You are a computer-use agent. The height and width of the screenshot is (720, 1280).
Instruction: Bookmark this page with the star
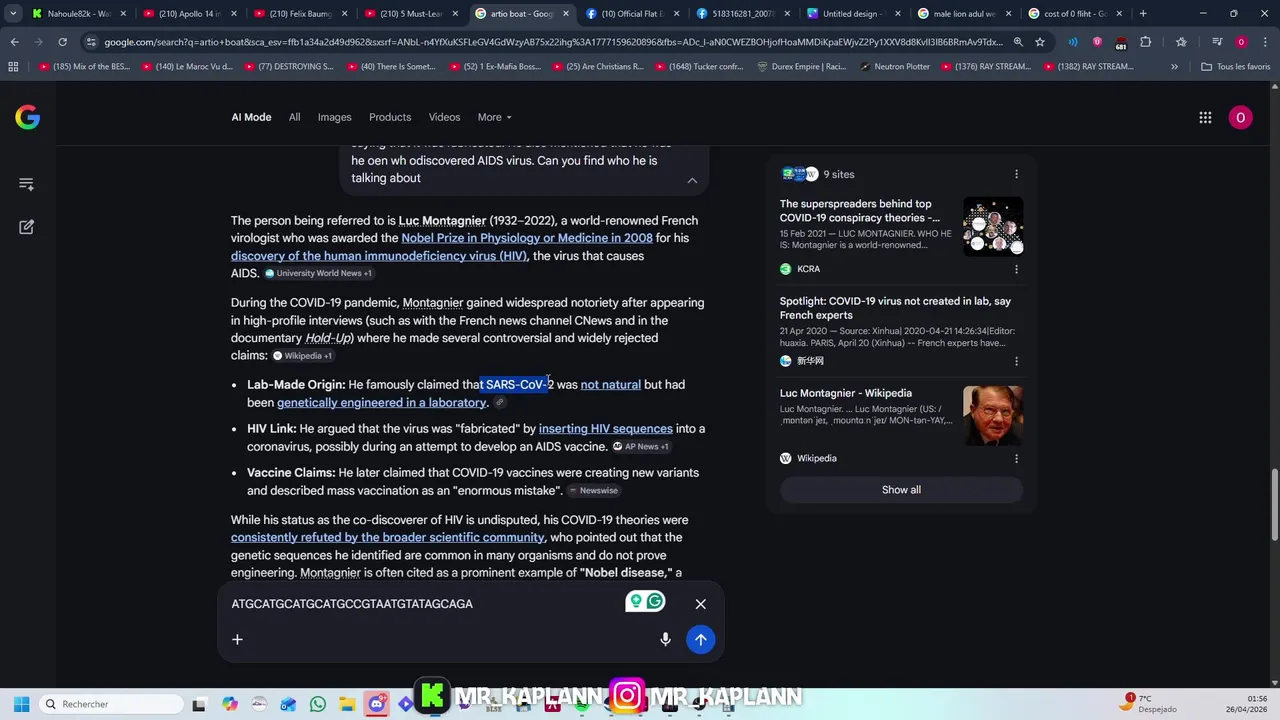coord(1040,42)
